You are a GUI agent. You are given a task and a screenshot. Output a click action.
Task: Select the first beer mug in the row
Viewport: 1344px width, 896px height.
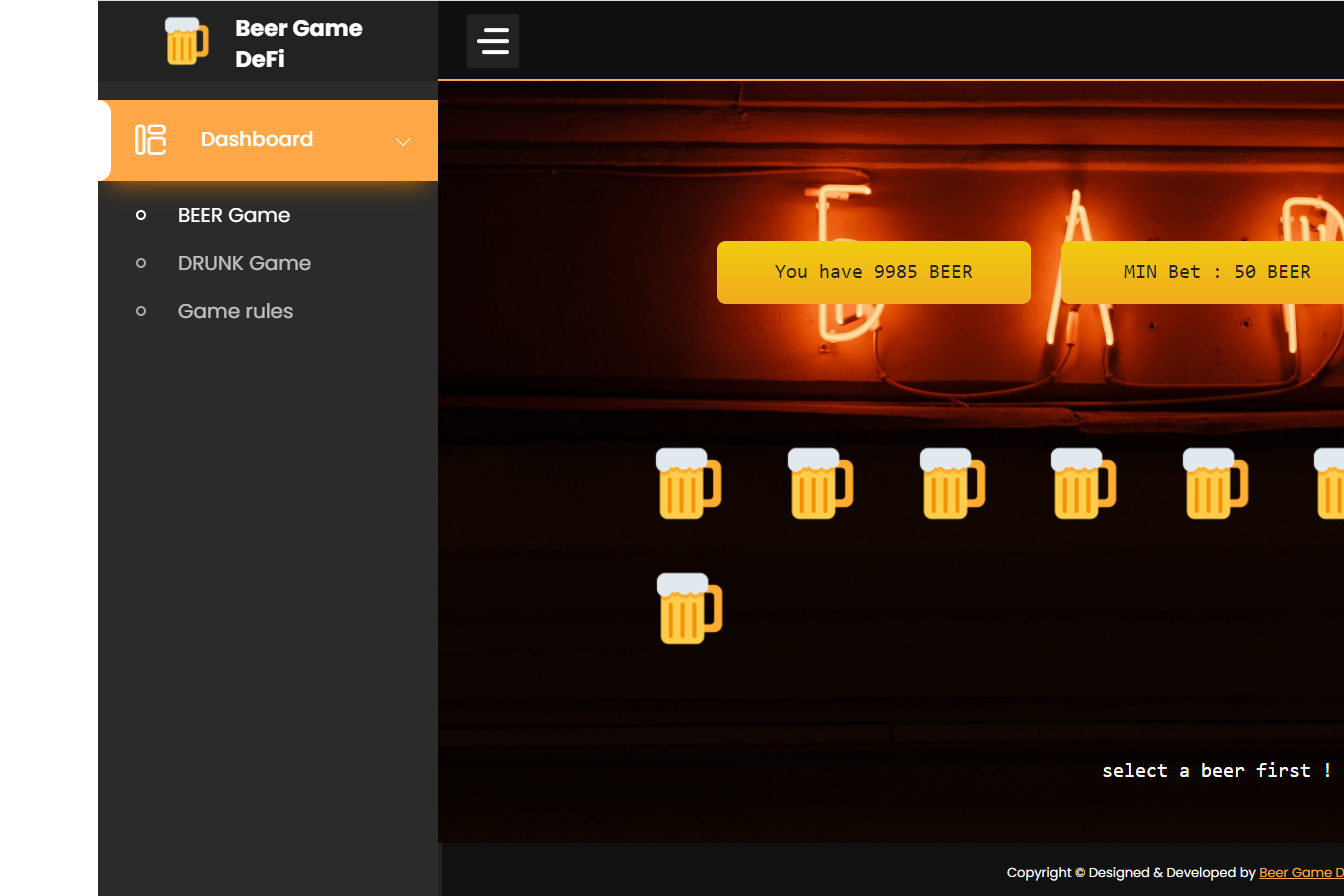click(x=689, y=486)
